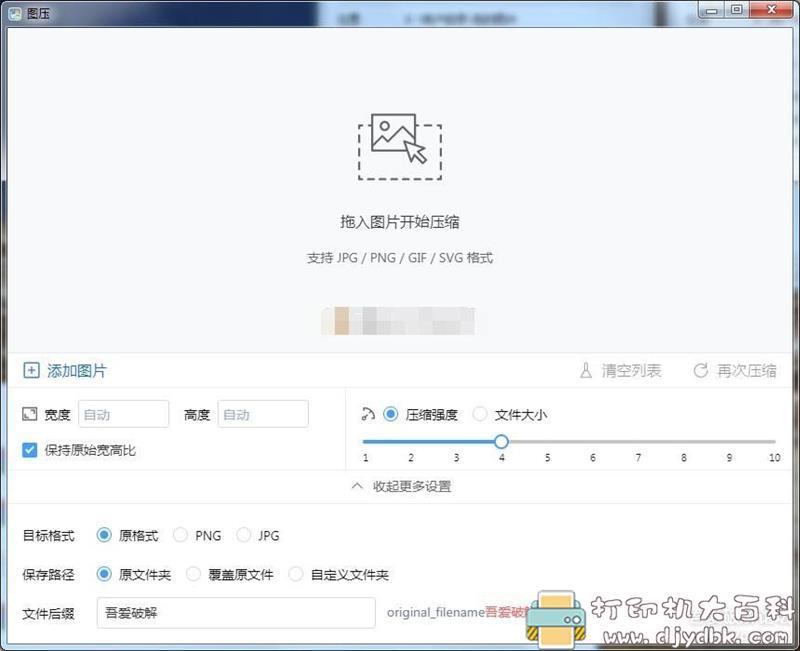This screenshot has height=651, width=800.
Task: Click the recompress refresh arrow icon
Action: point(701,370)
